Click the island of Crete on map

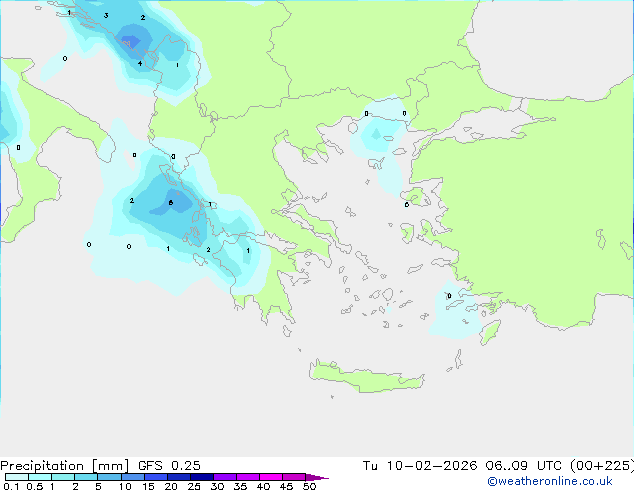[x=366, y=376]
